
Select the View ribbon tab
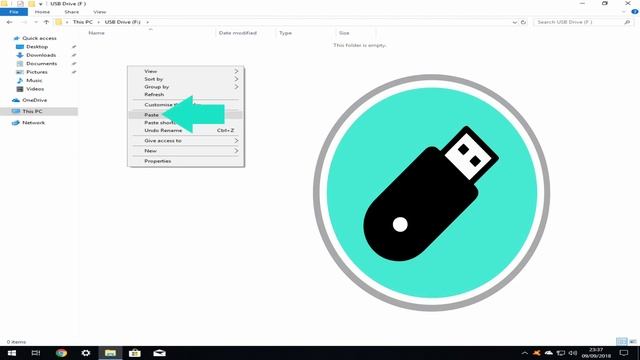(x=100, y=12)
